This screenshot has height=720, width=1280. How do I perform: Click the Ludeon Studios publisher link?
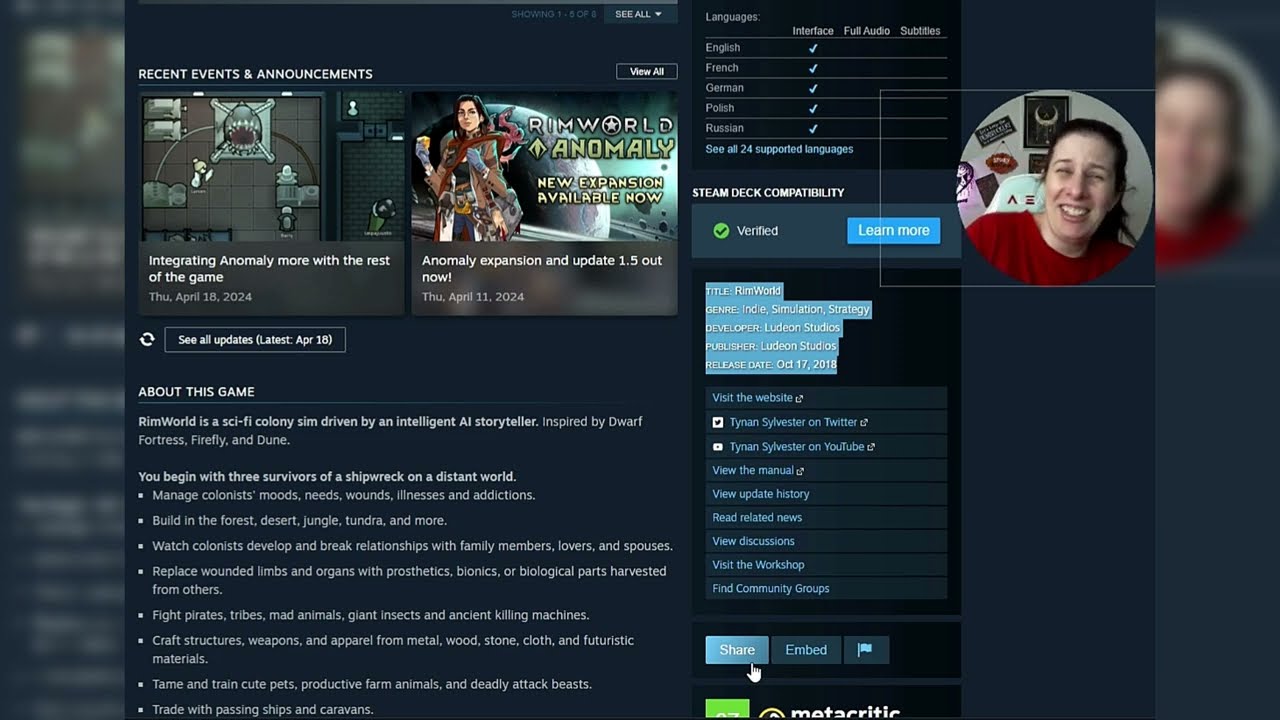tap(798, 346)
